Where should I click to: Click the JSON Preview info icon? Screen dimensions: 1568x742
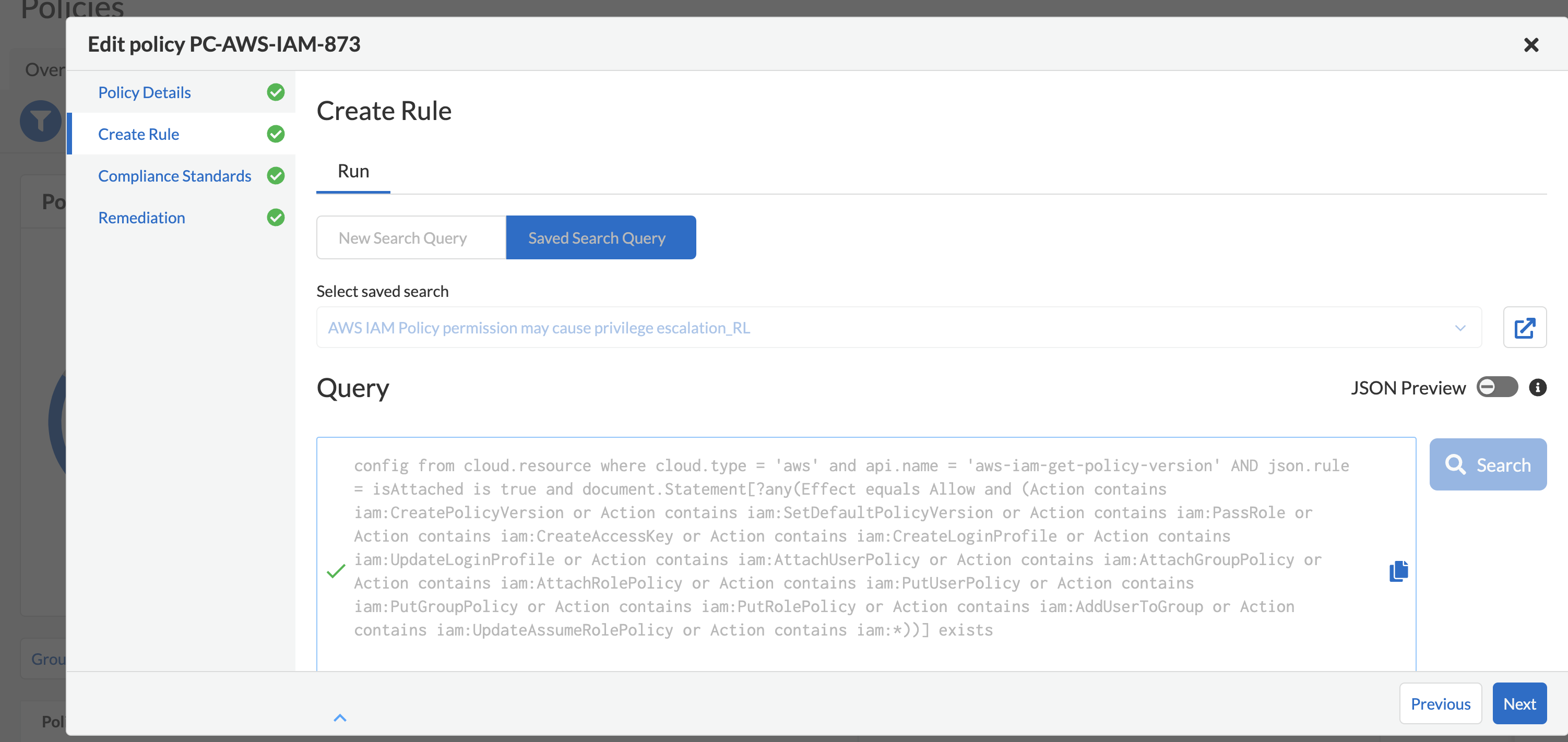tap(1537, 388)
